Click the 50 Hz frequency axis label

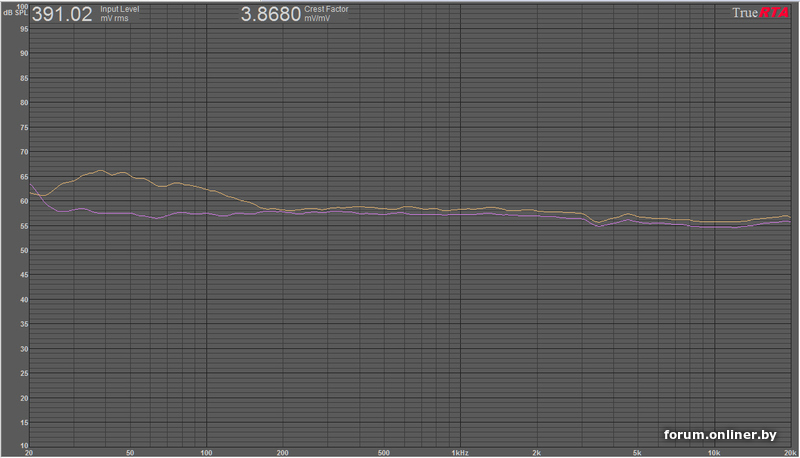(x=130, y=453)
